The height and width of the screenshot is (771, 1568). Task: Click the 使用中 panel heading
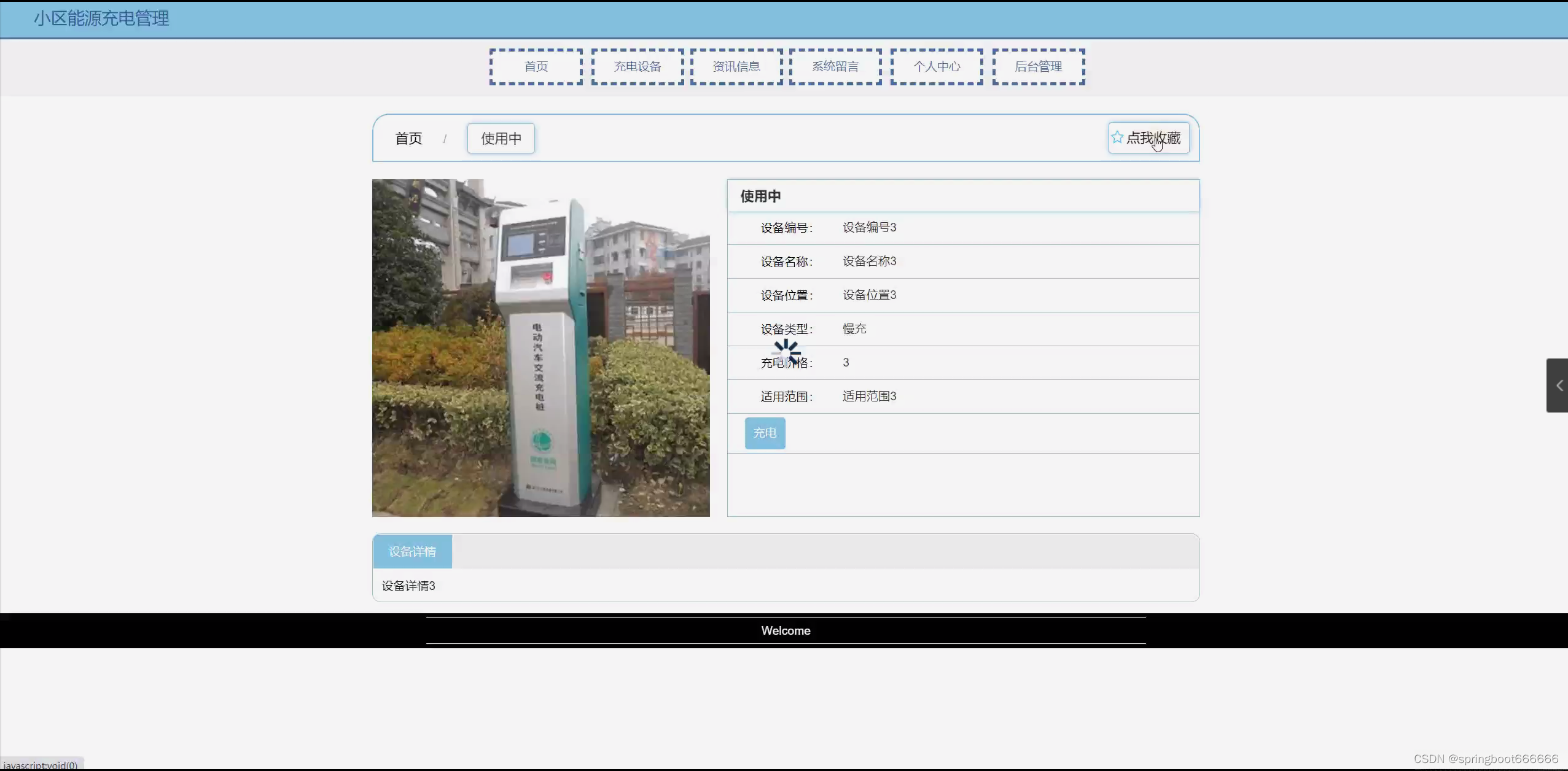[760, 196]
